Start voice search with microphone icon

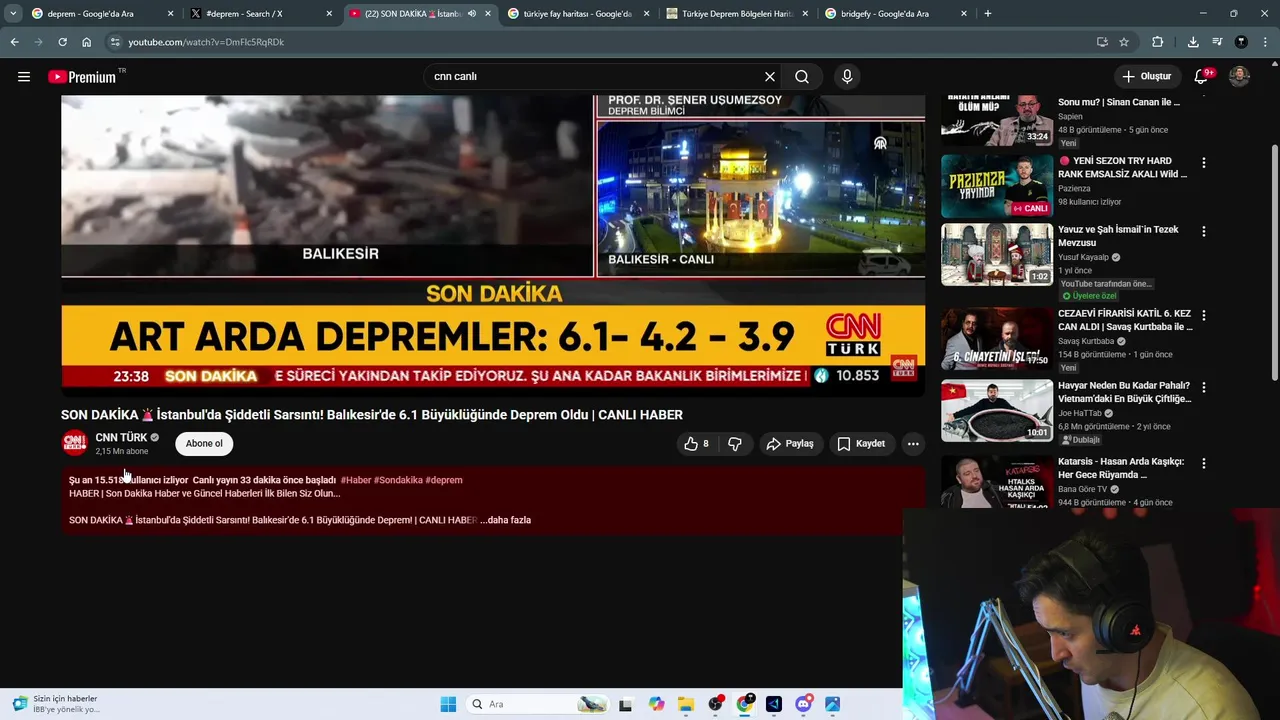pyautogui.click(x=847, y=76)
